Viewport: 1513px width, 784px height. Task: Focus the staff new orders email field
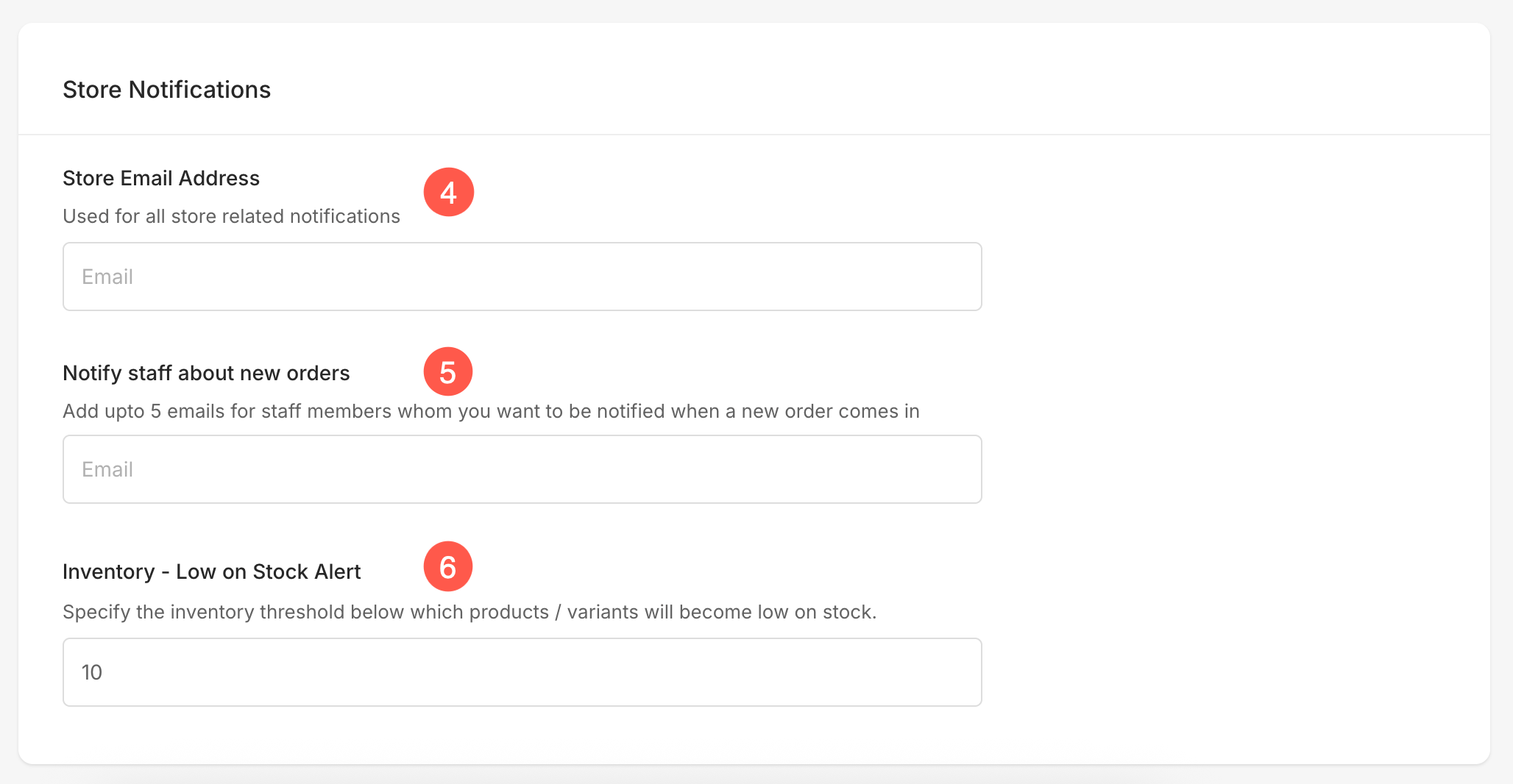point(522,469)
